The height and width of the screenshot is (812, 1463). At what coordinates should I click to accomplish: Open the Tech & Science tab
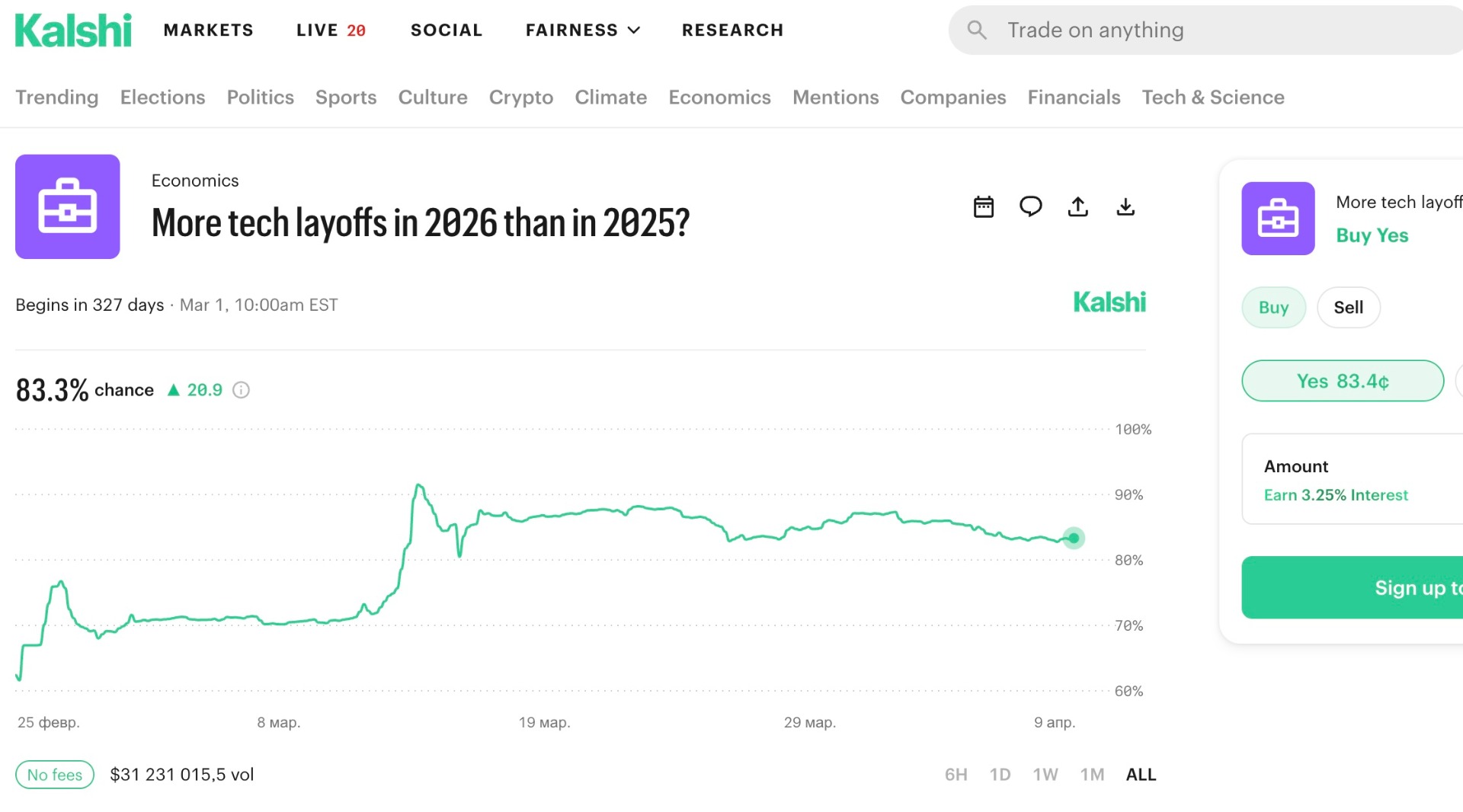(x=1212, y=97)
